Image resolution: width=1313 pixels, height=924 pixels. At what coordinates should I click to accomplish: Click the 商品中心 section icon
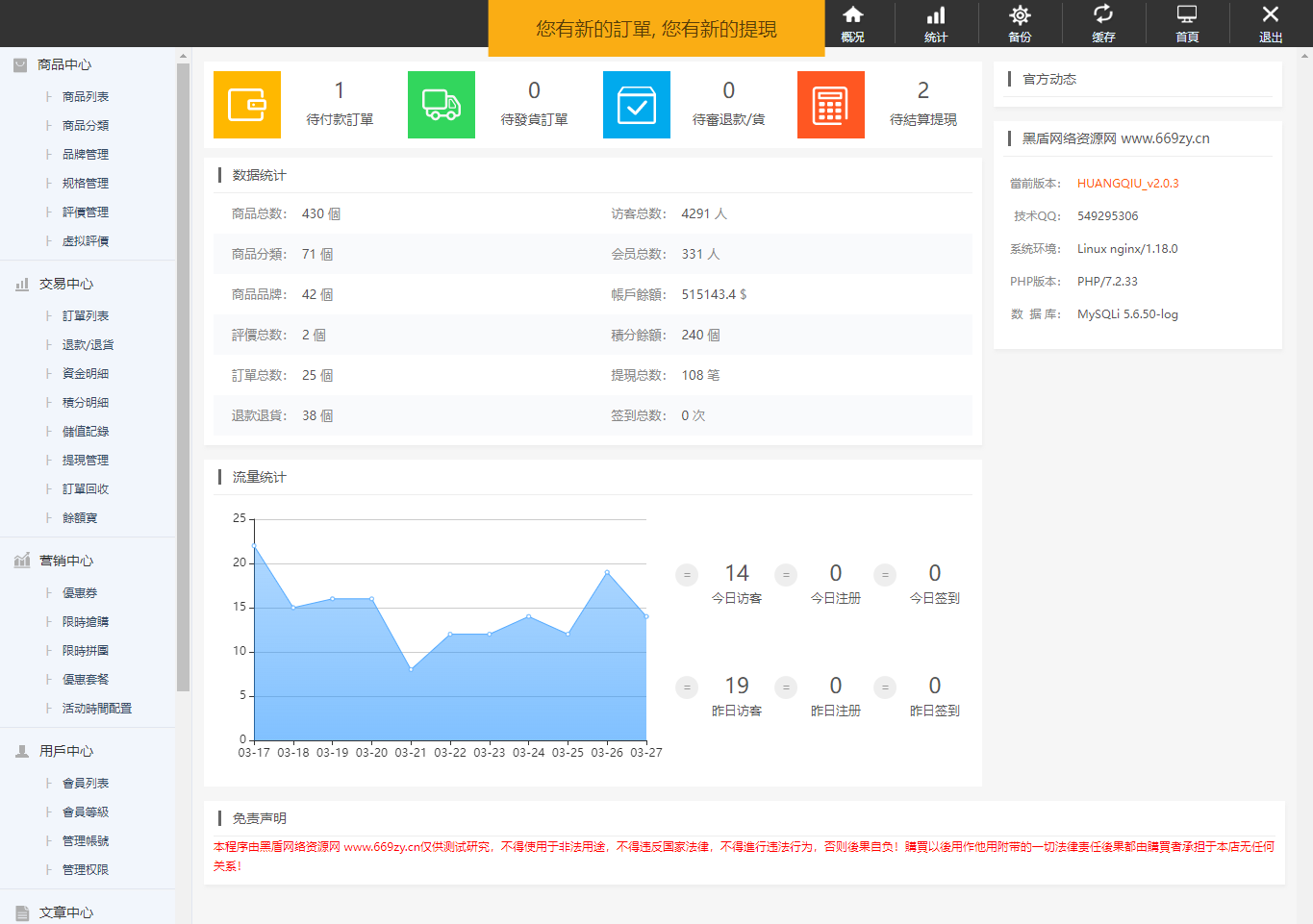point(20,65)
